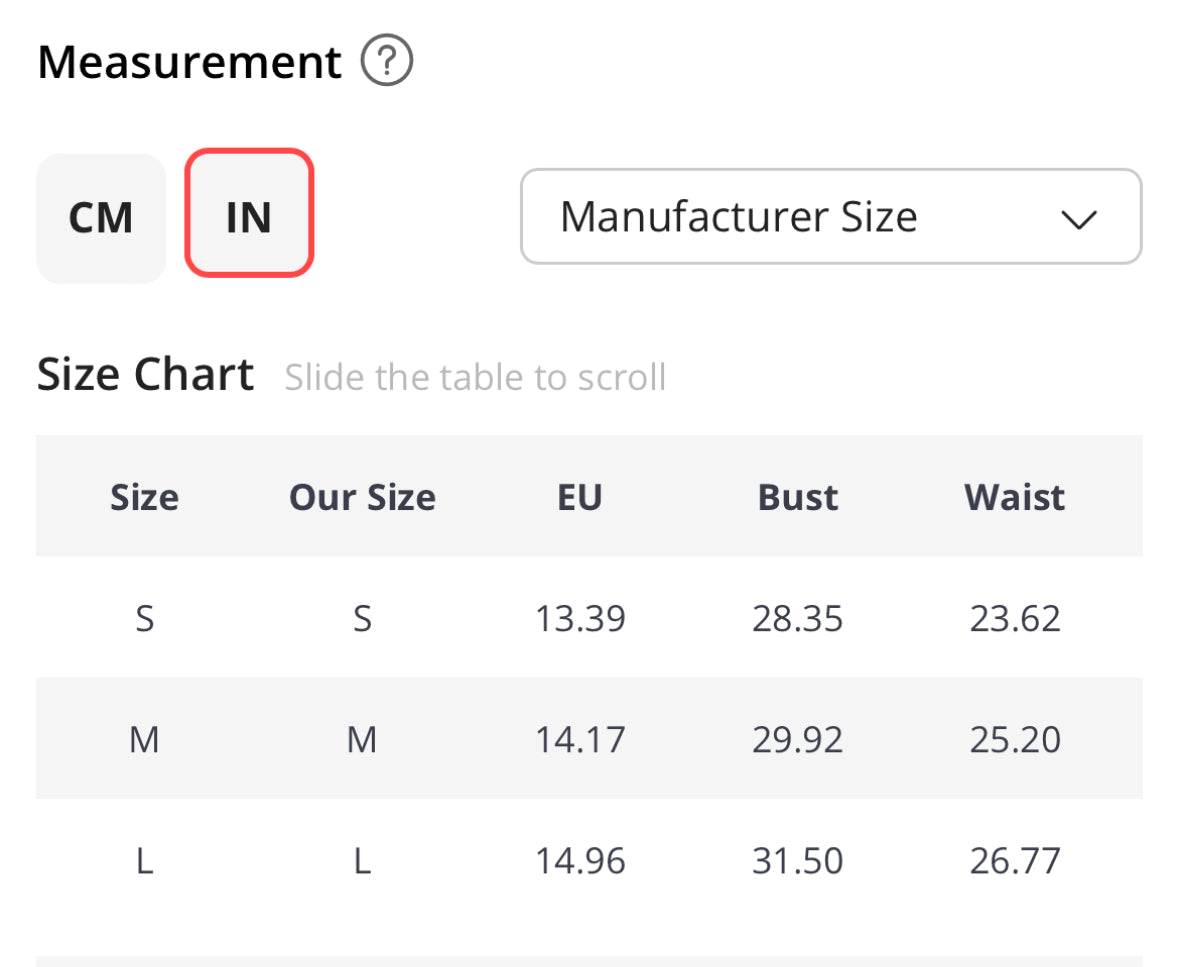Image resolution: width=1179 pixels, height=967 pixels.
Task: Click the 14.96 EU value
Action: coord(580,861)
